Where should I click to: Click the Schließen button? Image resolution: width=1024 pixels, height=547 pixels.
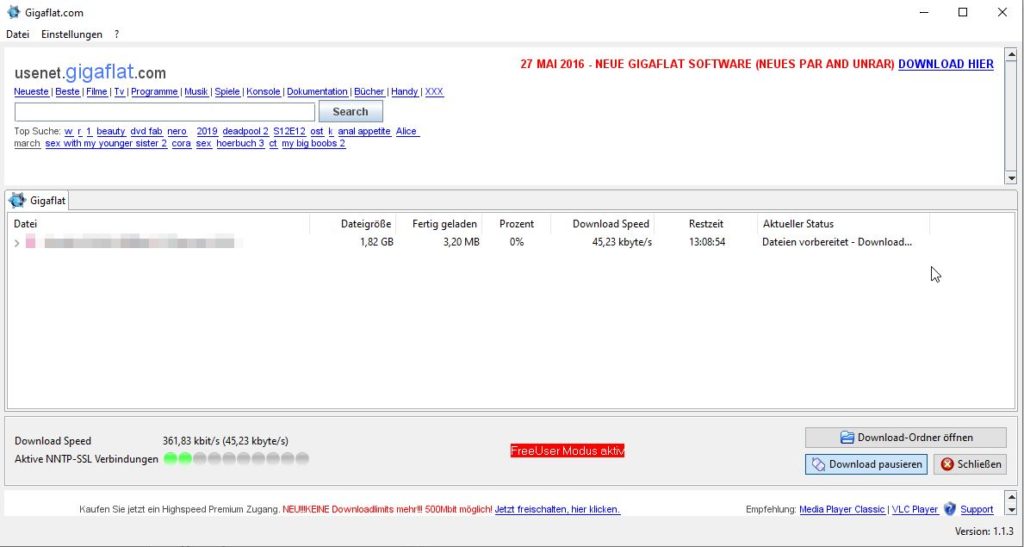coord(970,464)
